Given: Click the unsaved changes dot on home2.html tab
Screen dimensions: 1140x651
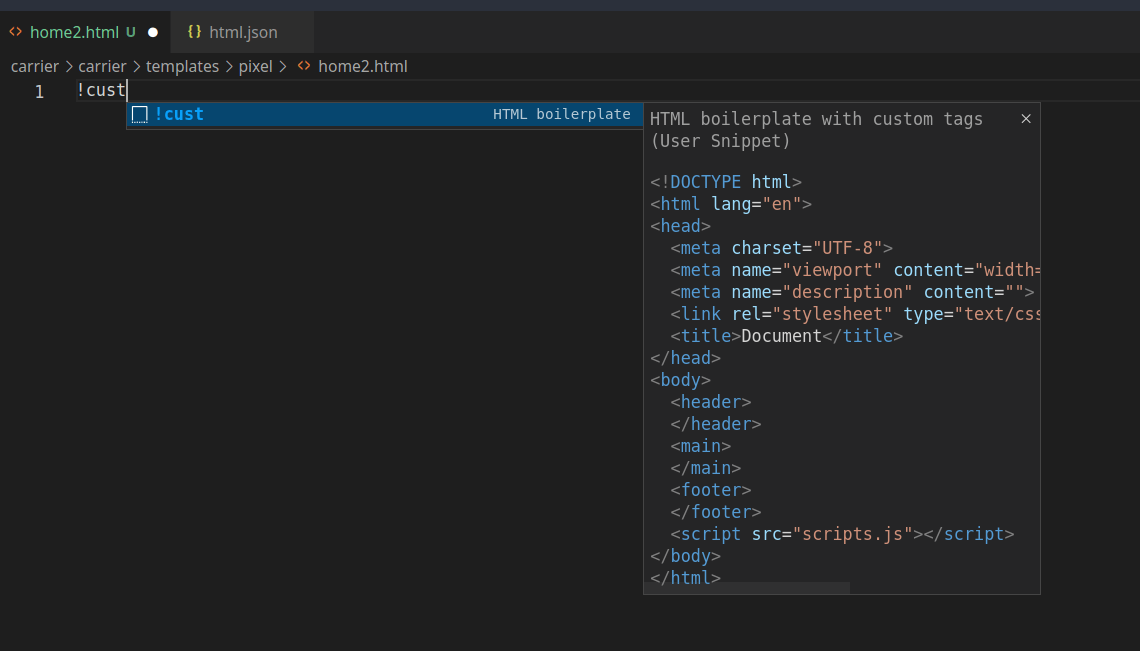Looking at the screenshot, I should (151, 31).
